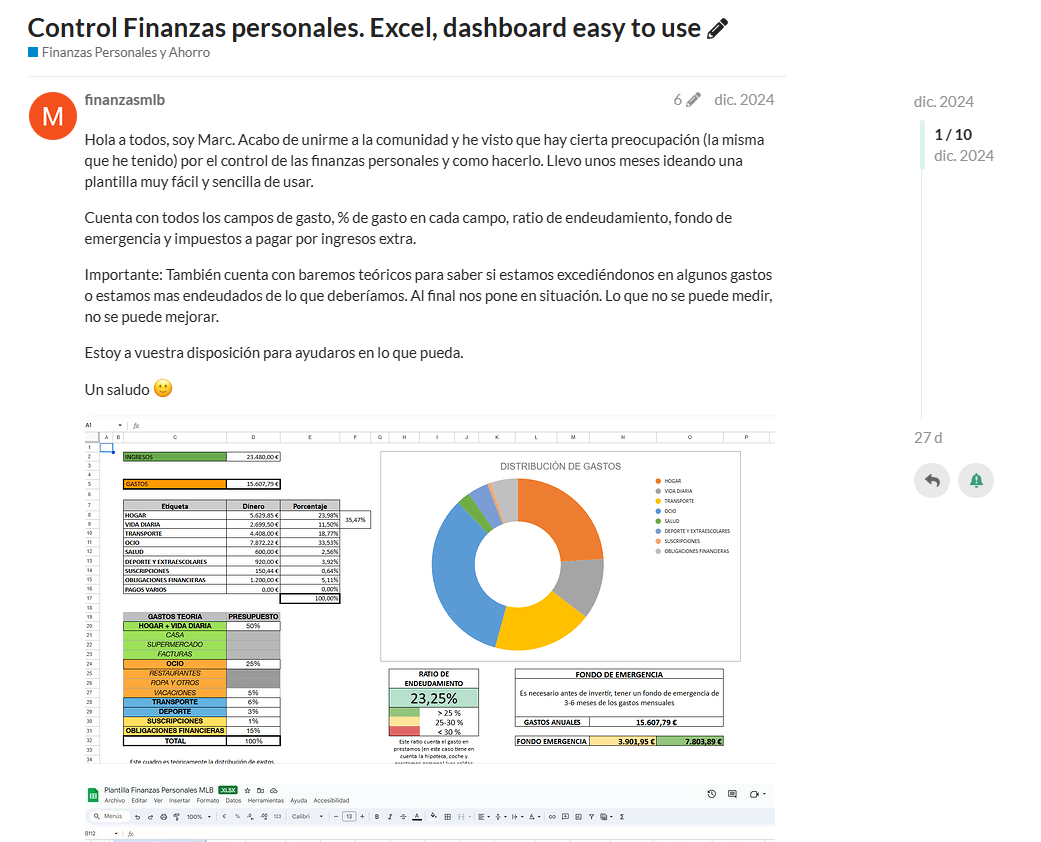This screenshot has height=842, width=1041.
Task: Click the pencil icon to edit topic title
Action: click(717, 29)
